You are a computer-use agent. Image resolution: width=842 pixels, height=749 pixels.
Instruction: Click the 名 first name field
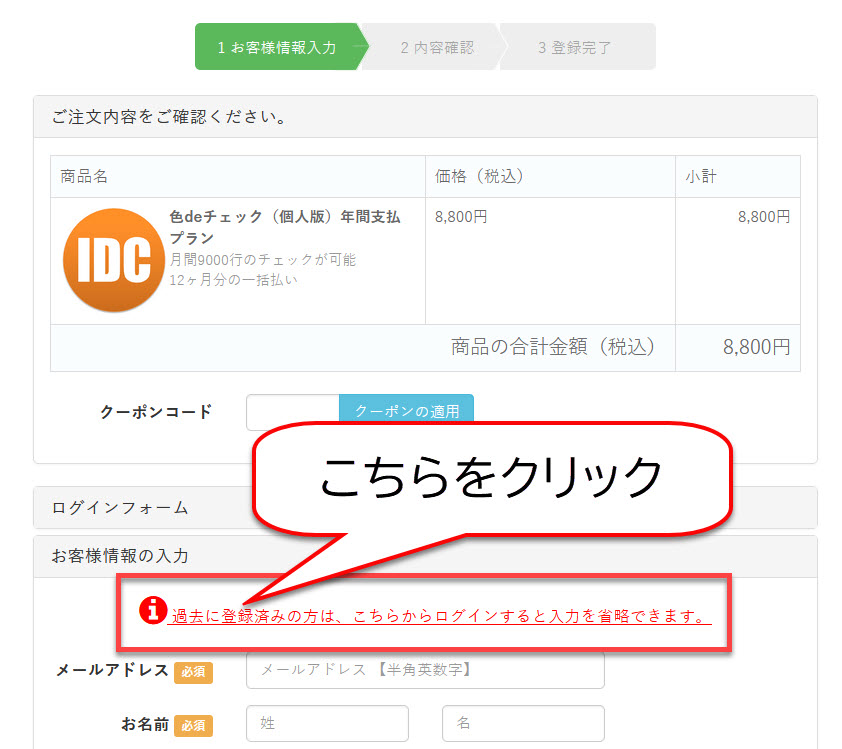522,723
